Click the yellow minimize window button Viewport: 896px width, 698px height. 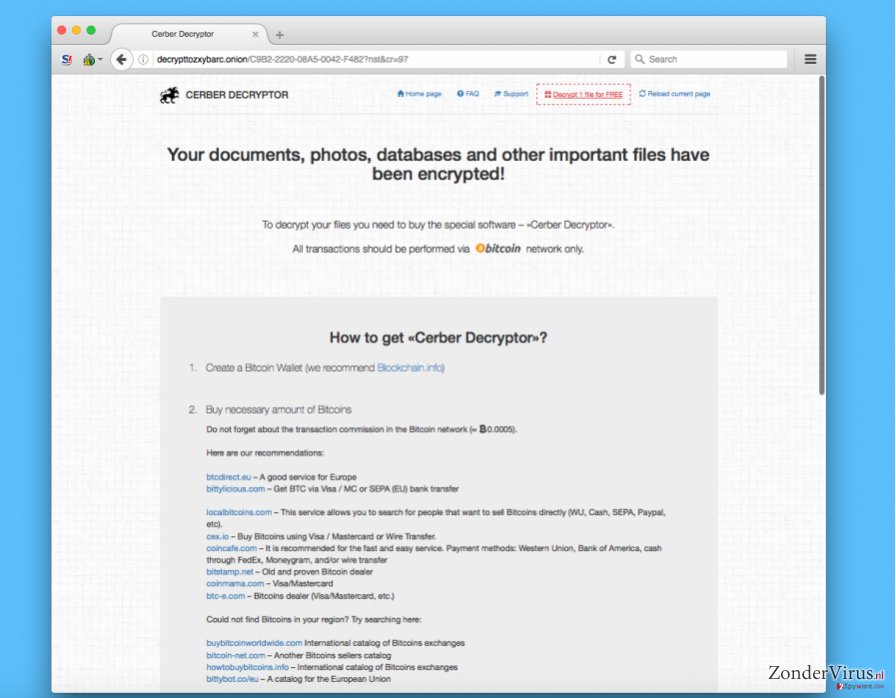coord(77,30)
